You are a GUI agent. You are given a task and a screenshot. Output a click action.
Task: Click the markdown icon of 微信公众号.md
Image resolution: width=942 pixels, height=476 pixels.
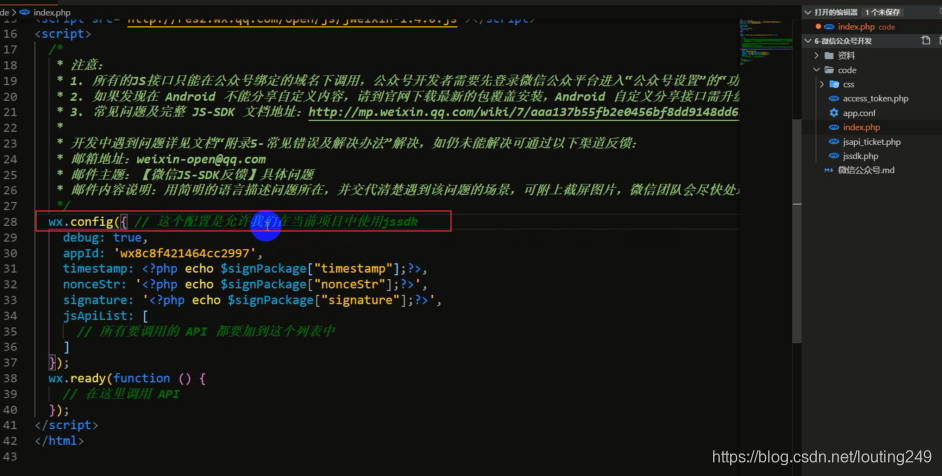(828, 170)
